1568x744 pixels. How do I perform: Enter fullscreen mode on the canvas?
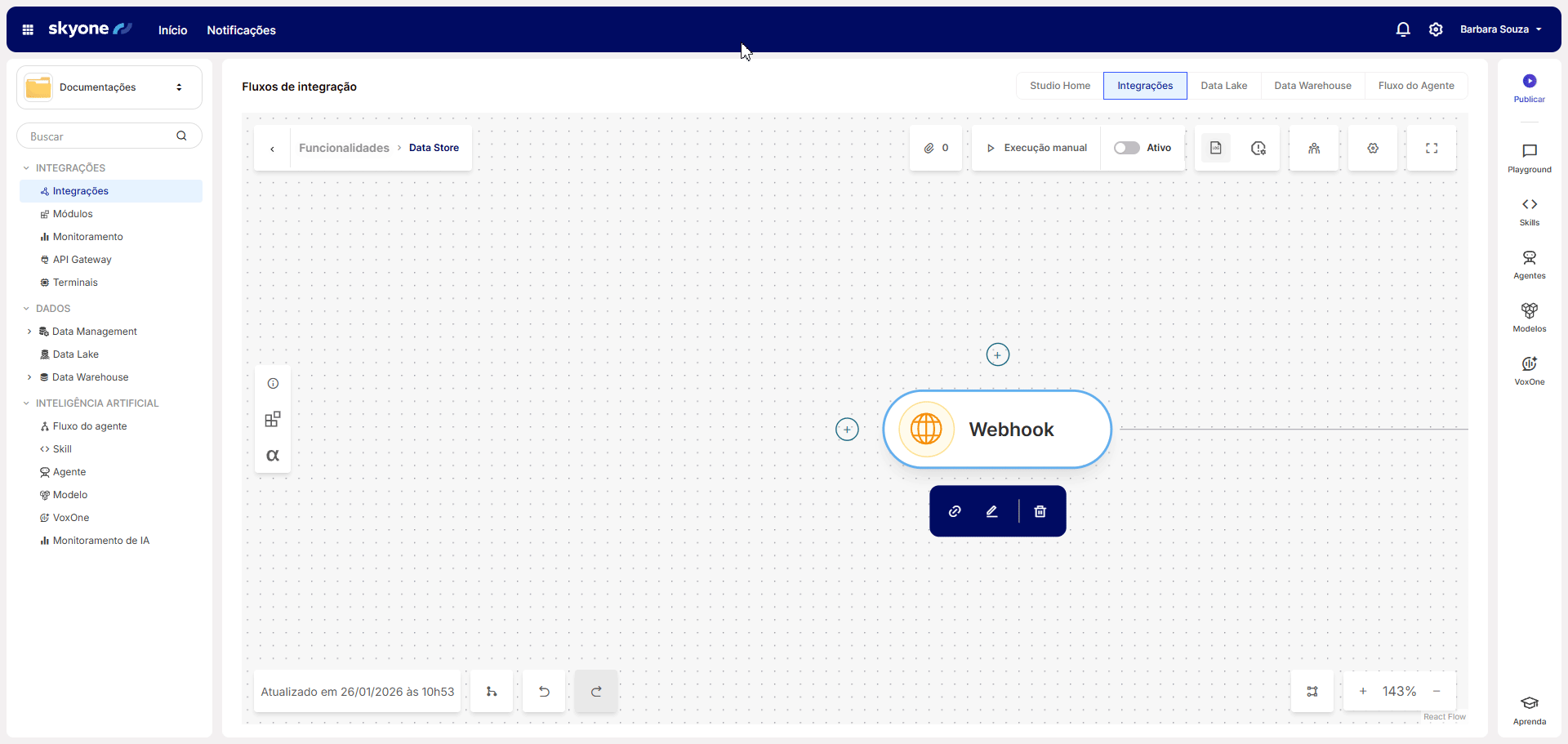click(1431, 148)
